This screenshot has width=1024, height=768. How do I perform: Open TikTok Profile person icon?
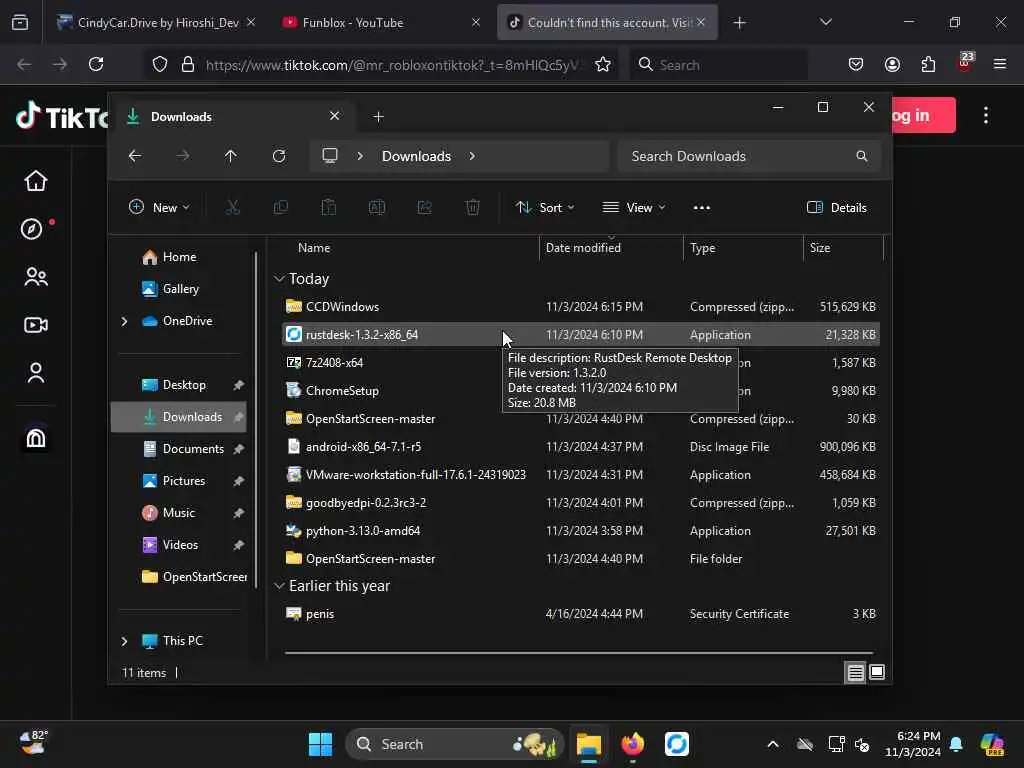36,373
